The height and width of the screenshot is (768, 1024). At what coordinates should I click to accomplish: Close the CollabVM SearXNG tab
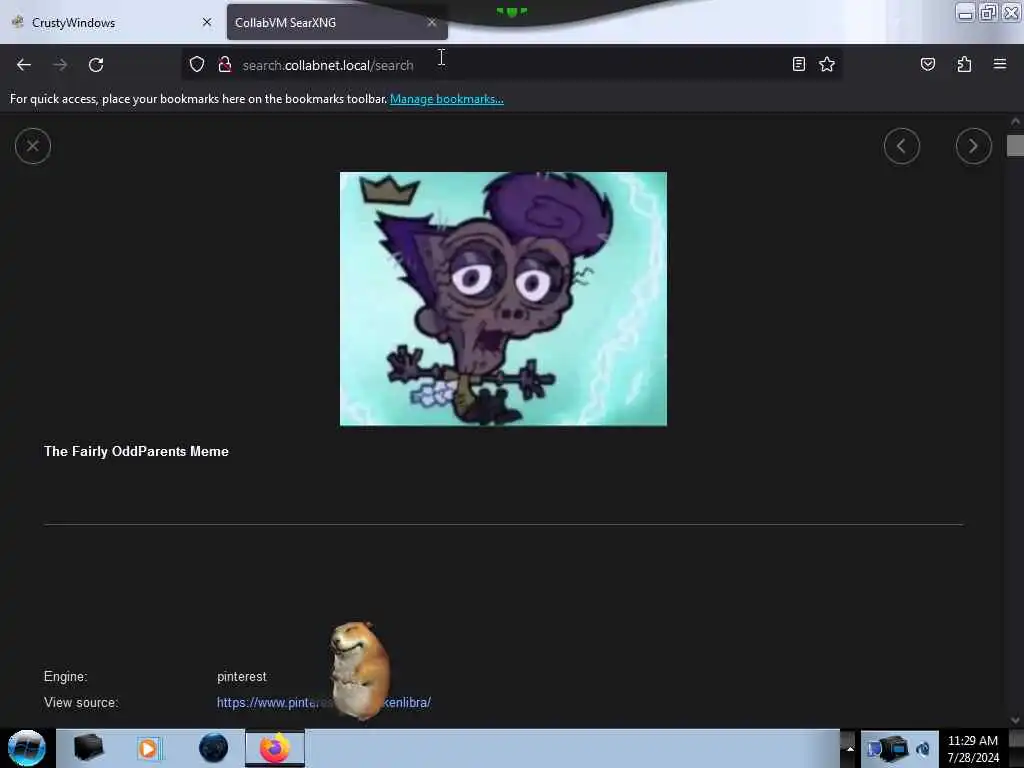pyautogui.click(x=432, y=22)
